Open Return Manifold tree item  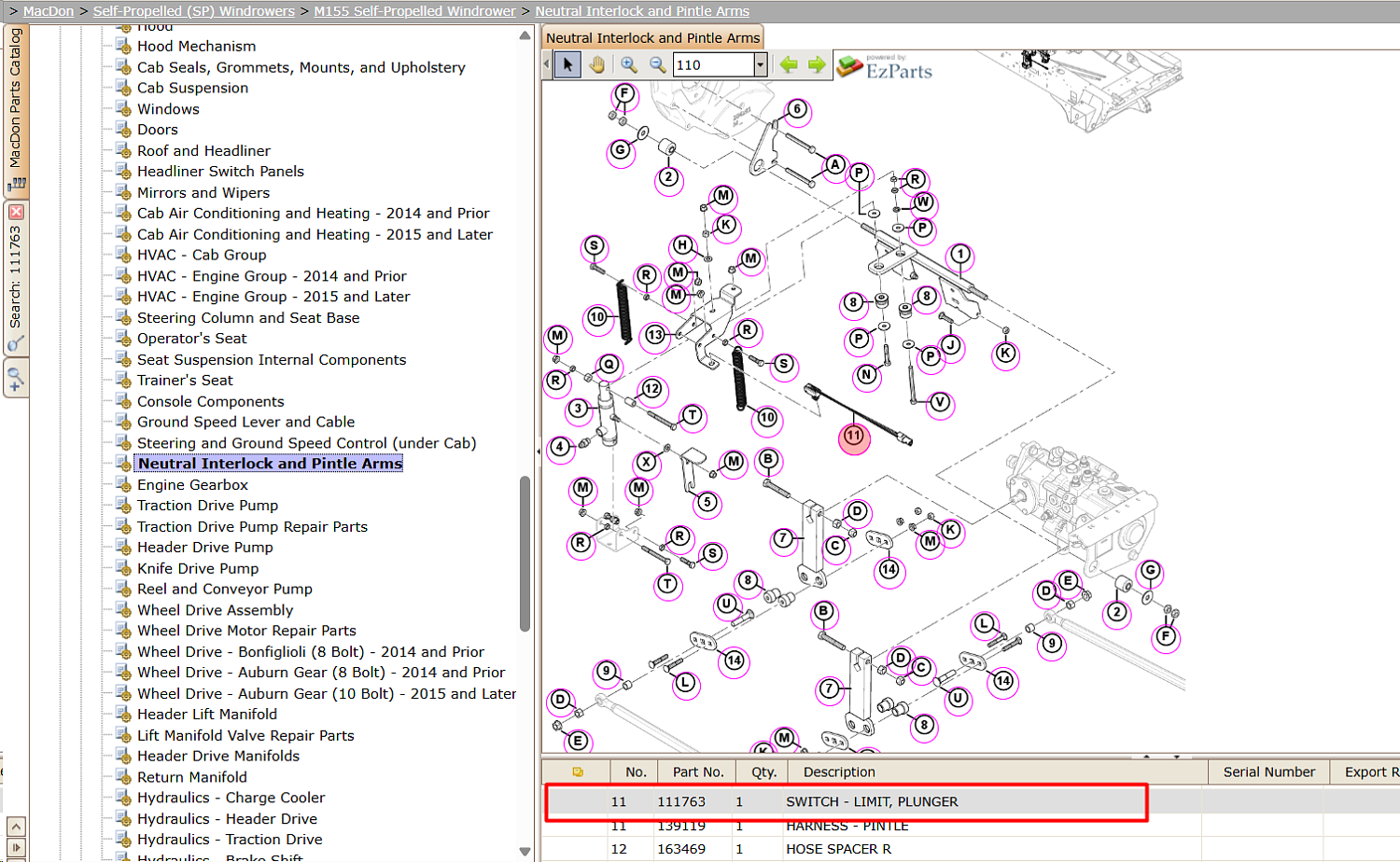coord(192,776)
